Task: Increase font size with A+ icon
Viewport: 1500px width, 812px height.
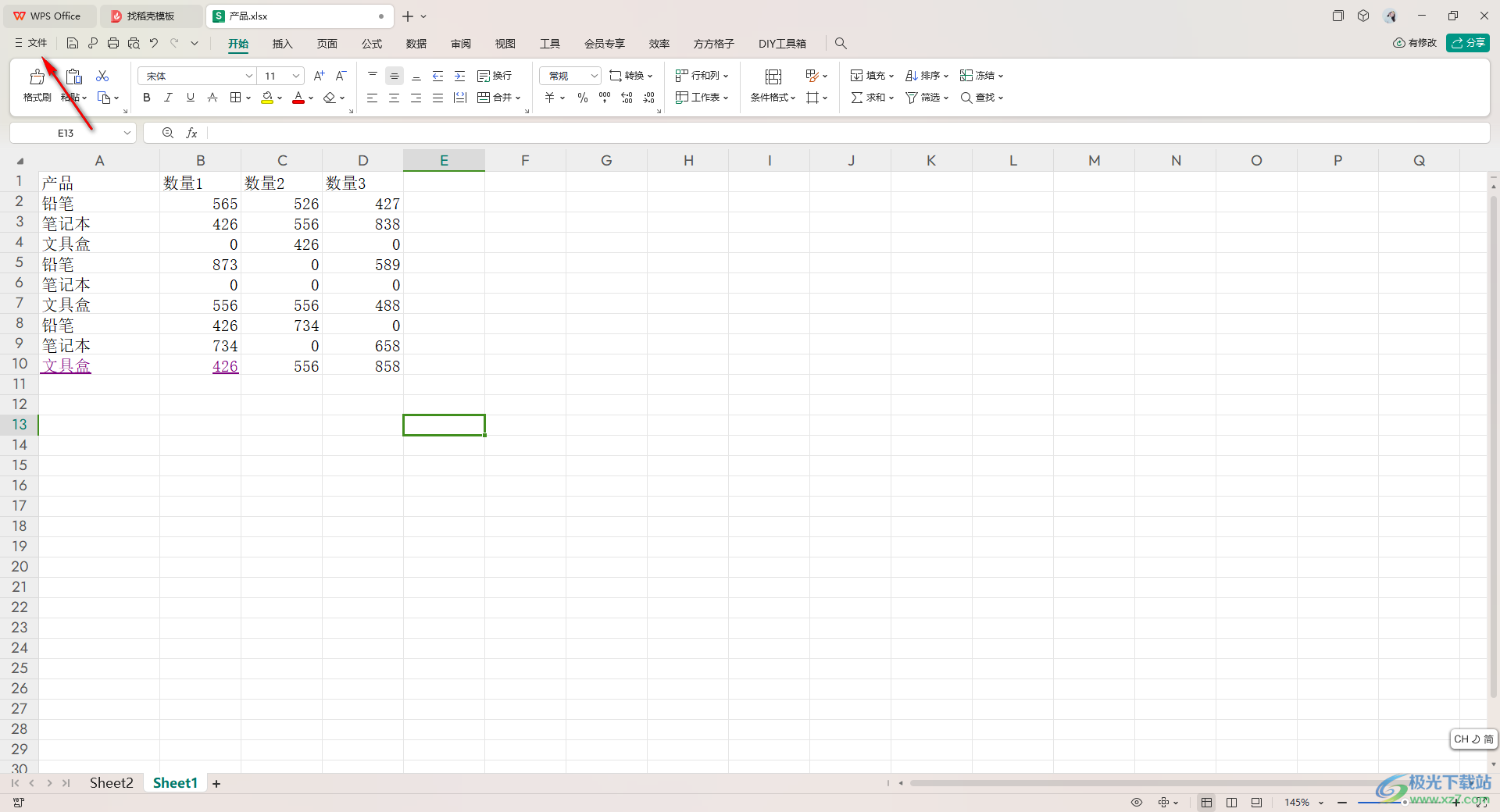Action: pos(319,76)
